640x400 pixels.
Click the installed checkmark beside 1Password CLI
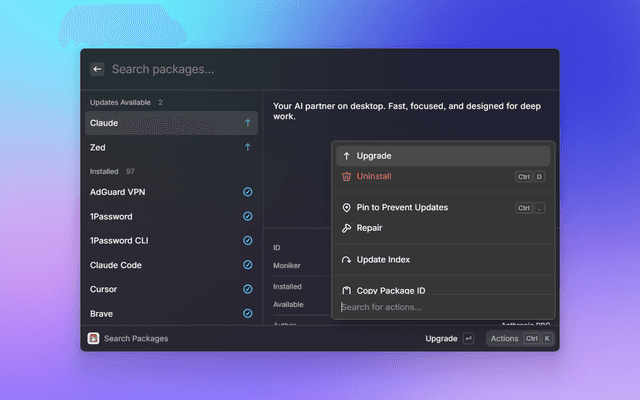point(247,240)
